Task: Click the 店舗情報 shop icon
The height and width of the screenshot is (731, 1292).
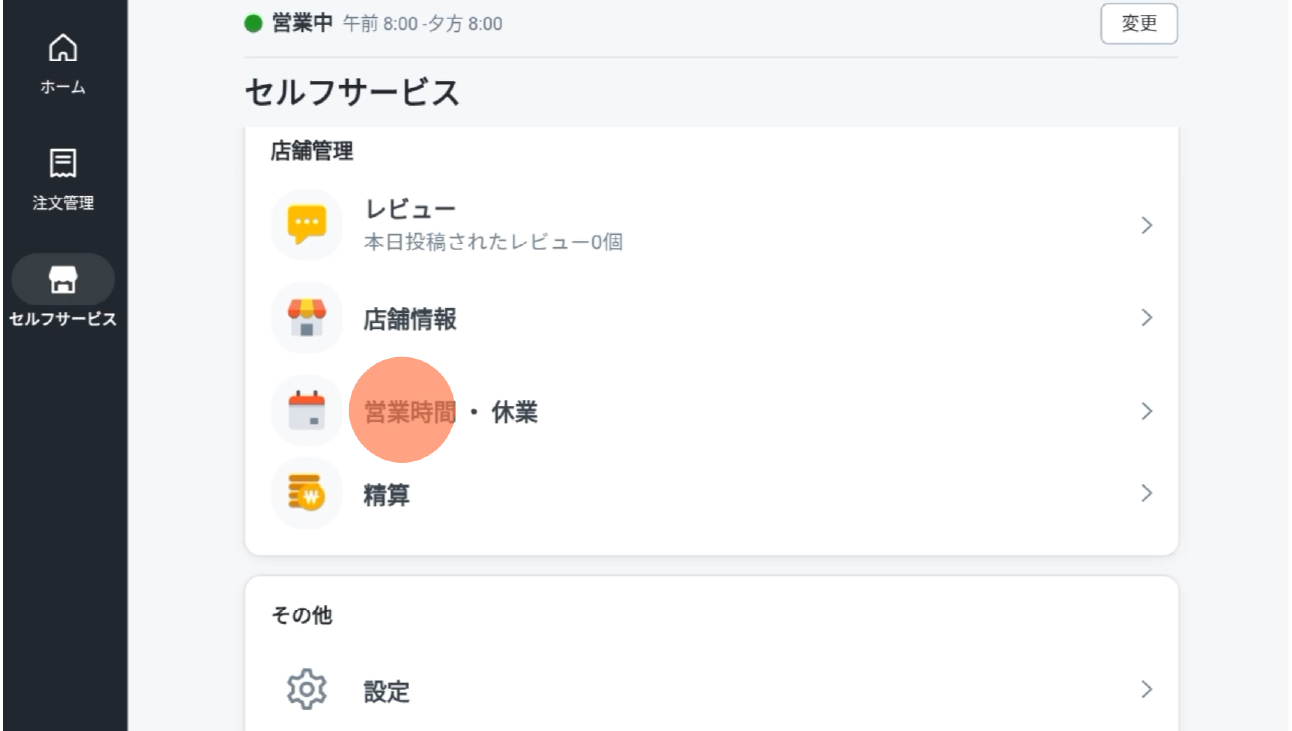Action: tap(307, 318)
